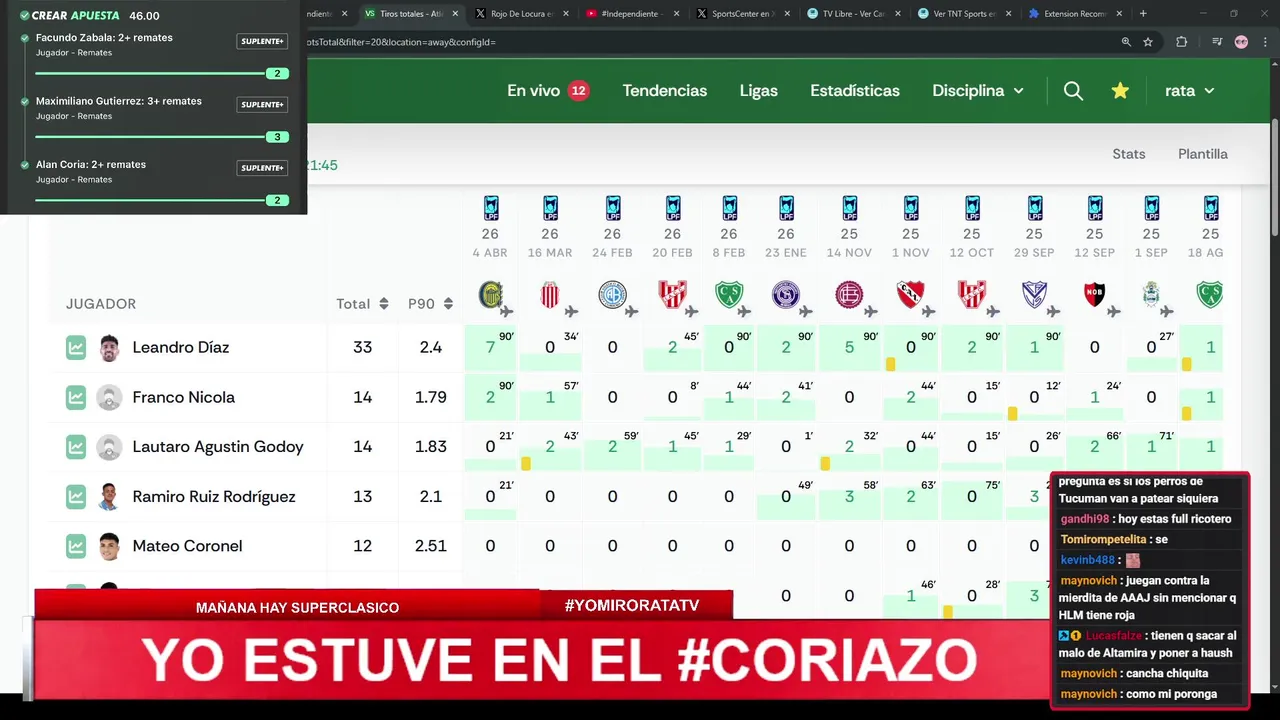
Task: Click the yellow favorites star in navbar
Action: [1120, 91]
